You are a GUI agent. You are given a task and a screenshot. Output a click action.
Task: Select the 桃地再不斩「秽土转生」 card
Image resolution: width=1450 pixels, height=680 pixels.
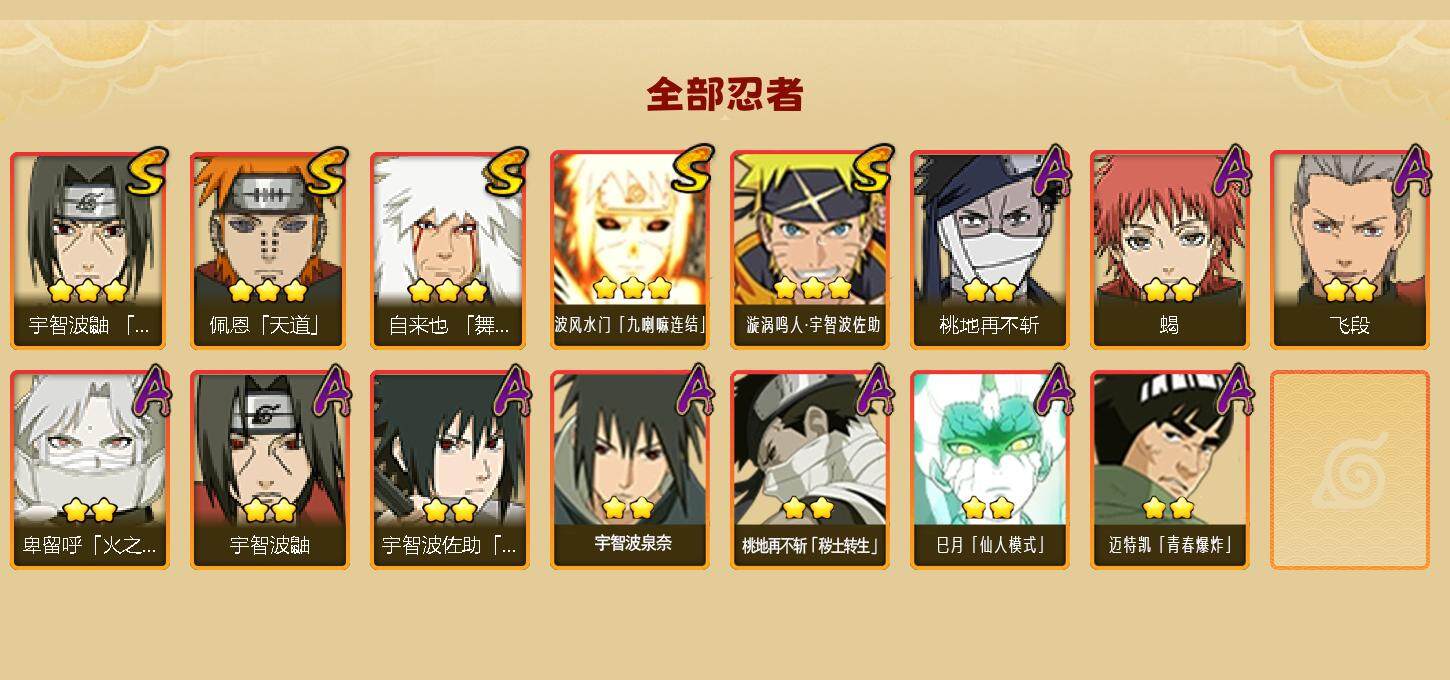[809, 470]
